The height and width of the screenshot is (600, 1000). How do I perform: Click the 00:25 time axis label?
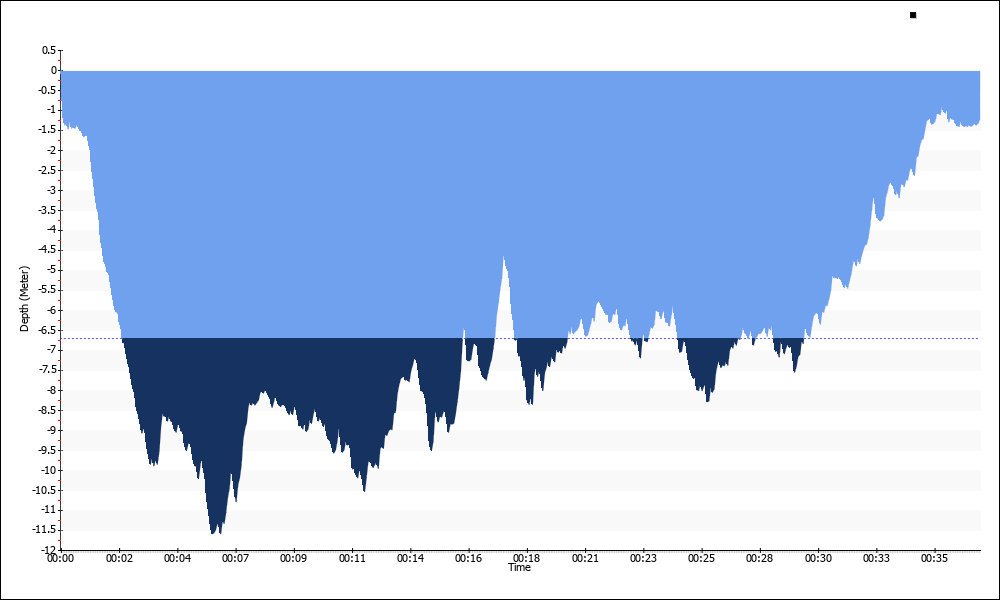702,559
